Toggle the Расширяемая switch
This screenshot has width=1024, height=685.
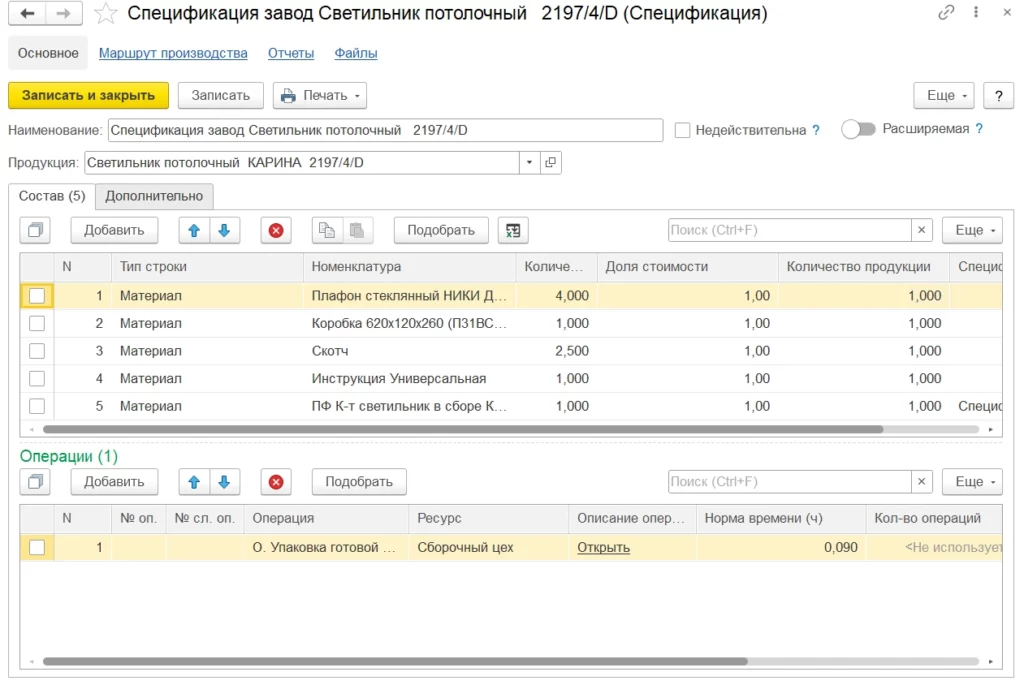click(858, 129)
